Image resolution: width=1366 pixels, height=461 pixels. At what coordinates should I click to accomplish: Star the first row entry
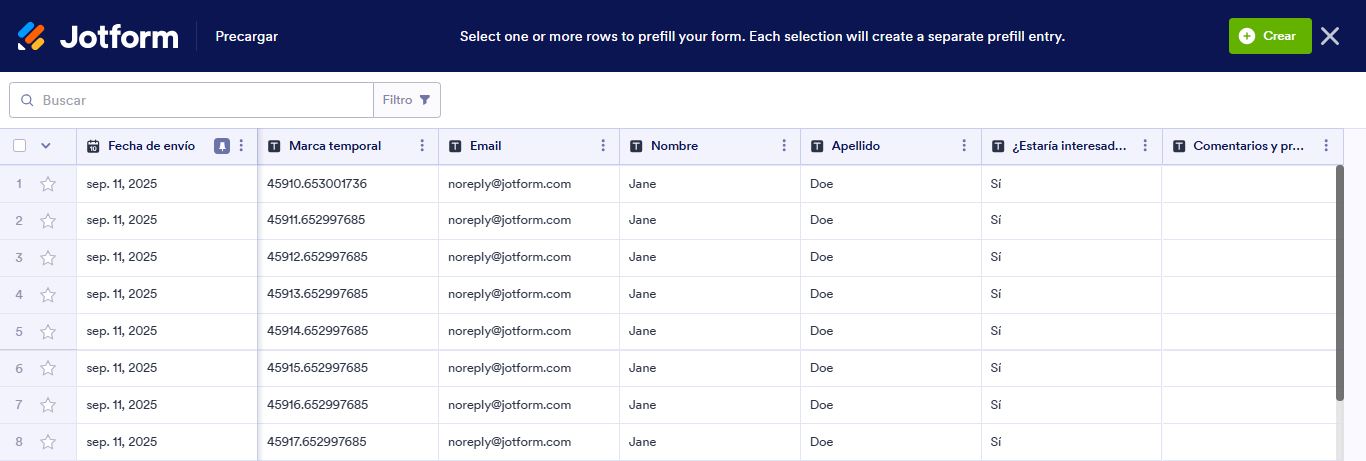click(x=47, y=184)
